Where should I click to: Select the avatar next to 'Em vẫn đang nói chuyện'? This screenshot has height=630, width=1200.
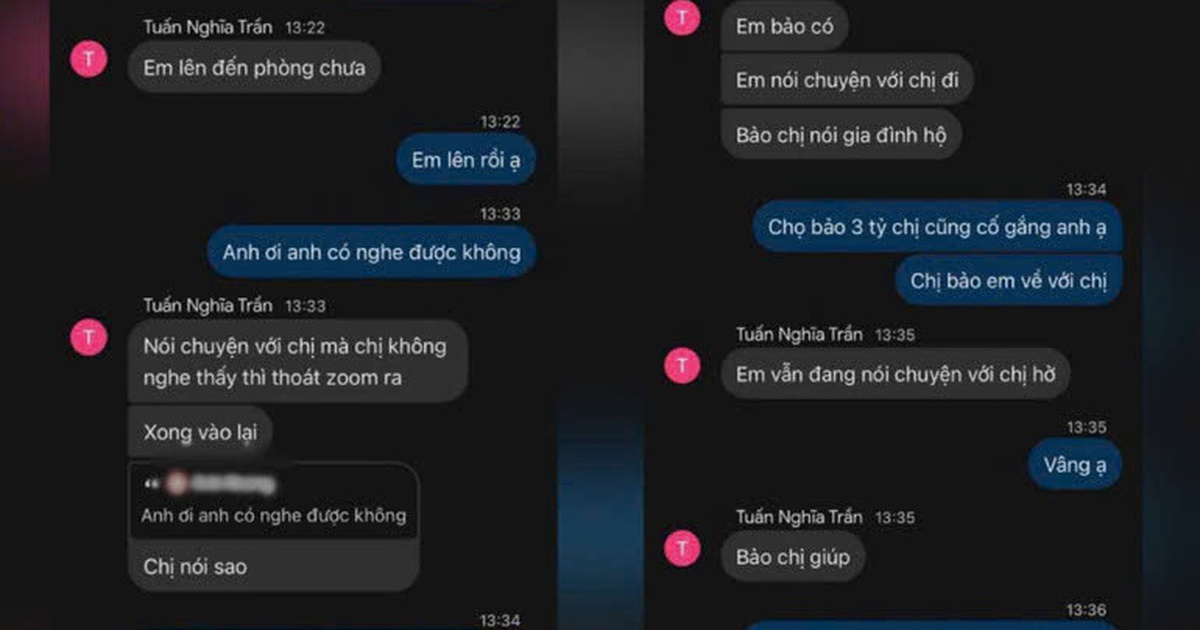(683, 366)
